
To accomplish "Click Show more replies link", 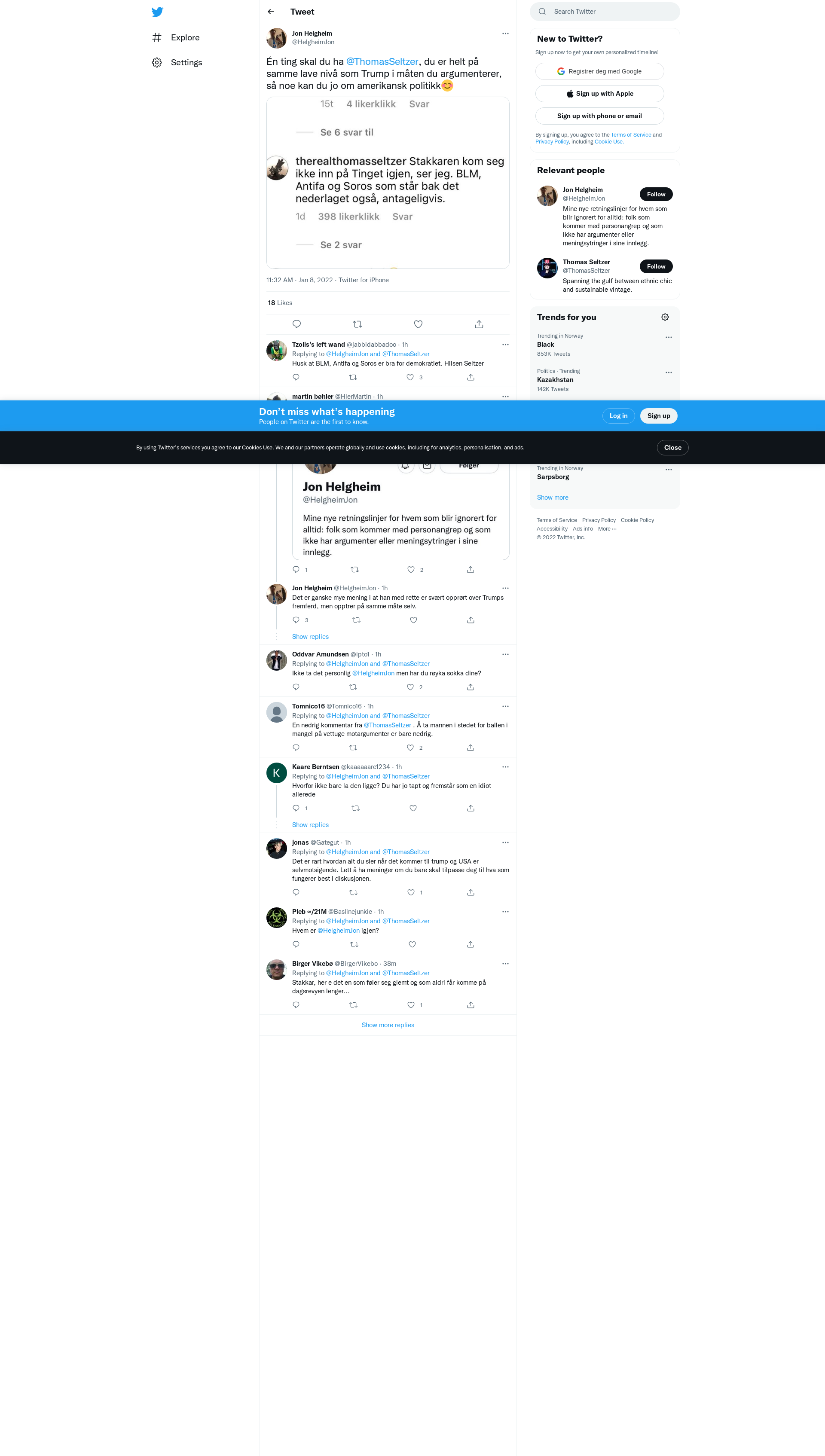I will (388, 1025).
